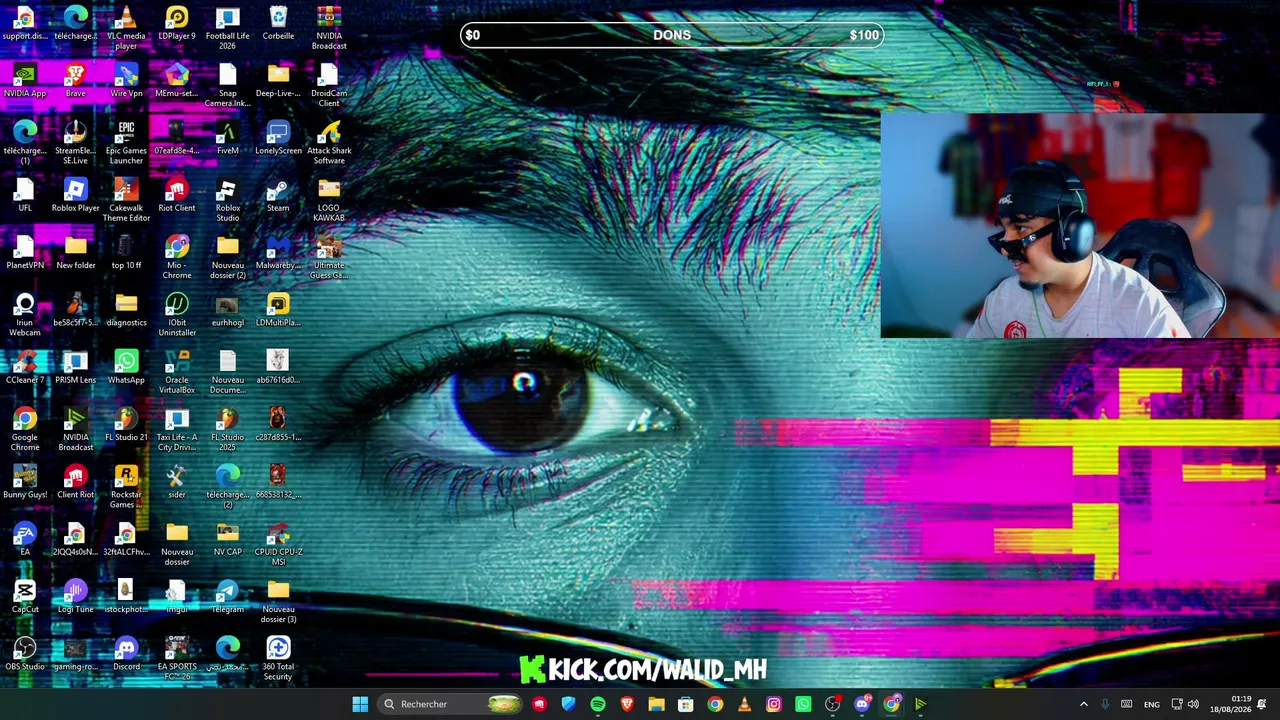Open the network status tray icon
The image size is (1280, 720).
(1177, 704)
